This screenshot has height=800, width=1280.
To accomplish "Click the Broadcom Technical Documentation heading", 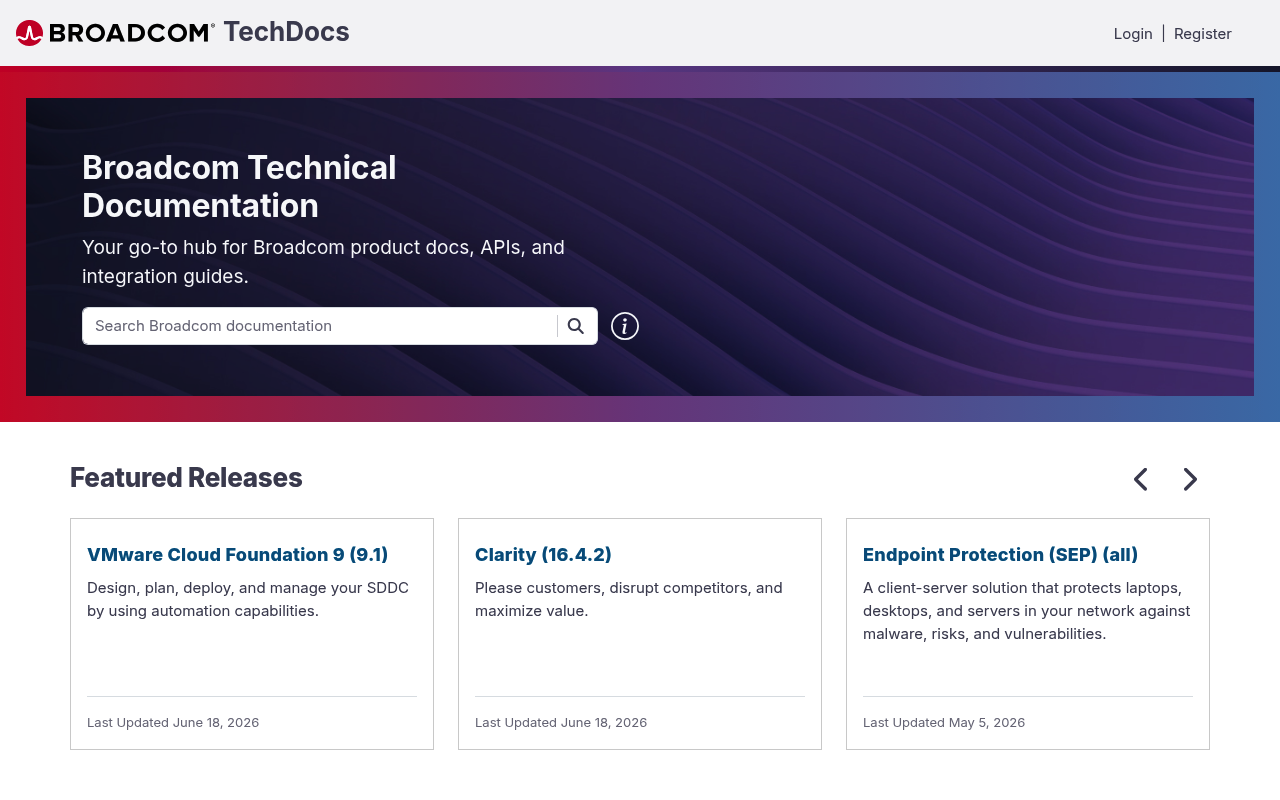I will (x=239, y=187).
